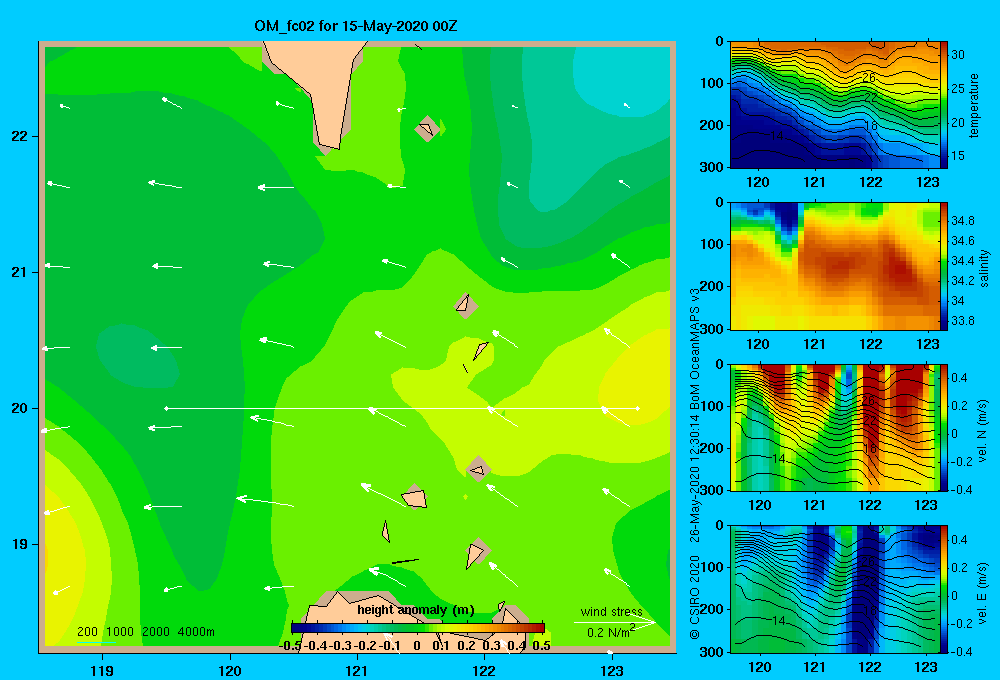The height and width of the screenshot is (680, 1000).
Task: Click the 'vel. N (m/s)' colorbar axis title
Action: pyautogui.click(x=982, y=431)
